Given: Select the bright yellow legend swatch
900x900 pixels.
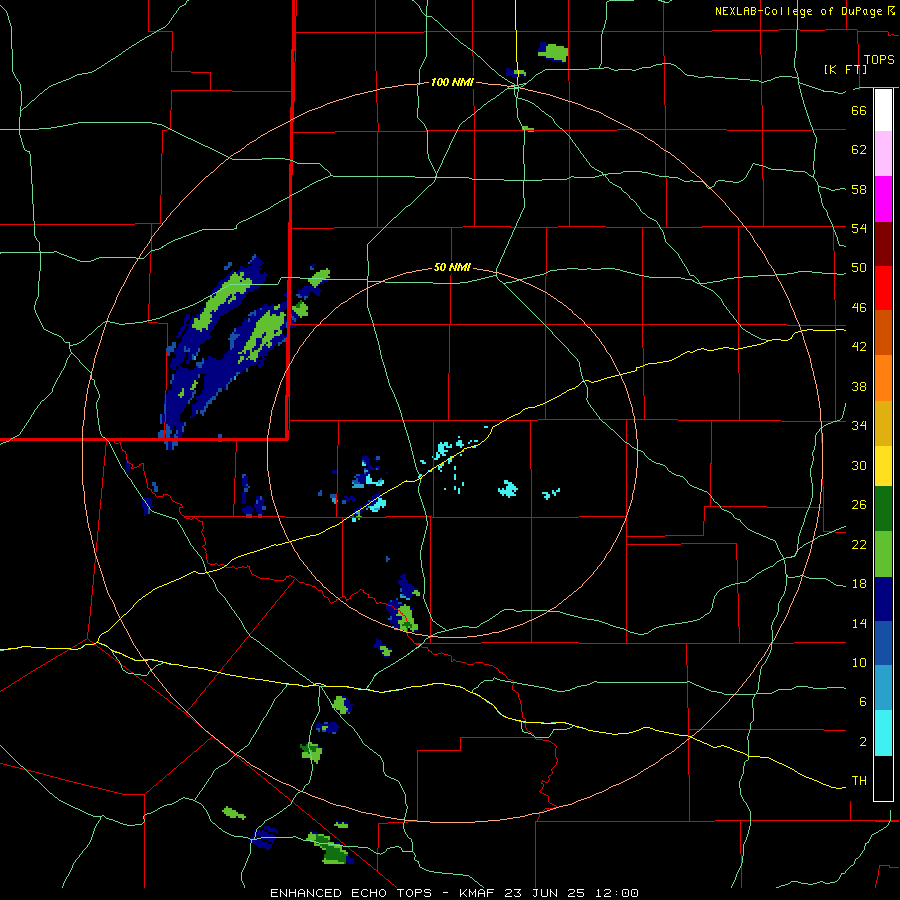Looking at the screenshot, I should (883, 466).
